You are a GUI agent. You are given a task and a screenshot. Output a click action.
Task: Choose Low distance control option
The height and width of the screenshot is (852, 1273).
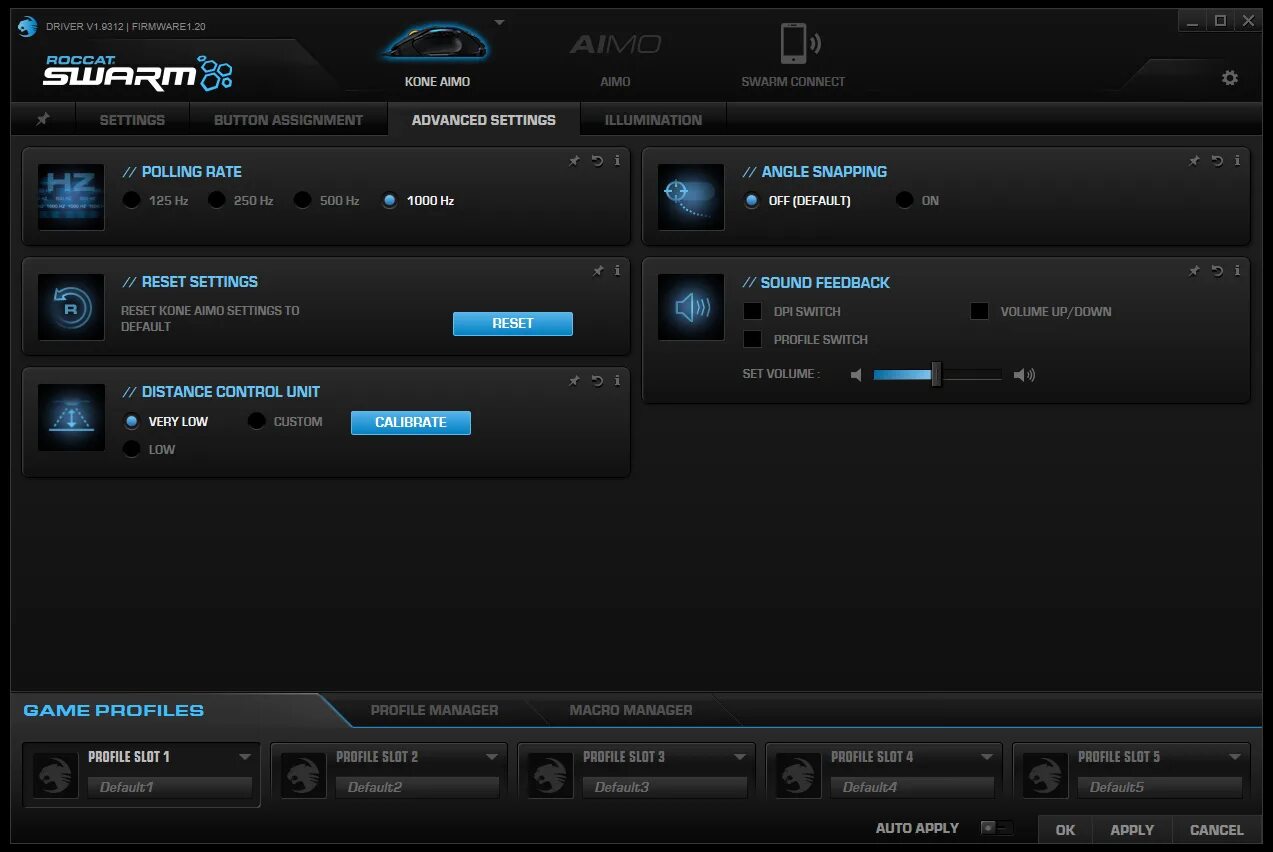131,449
